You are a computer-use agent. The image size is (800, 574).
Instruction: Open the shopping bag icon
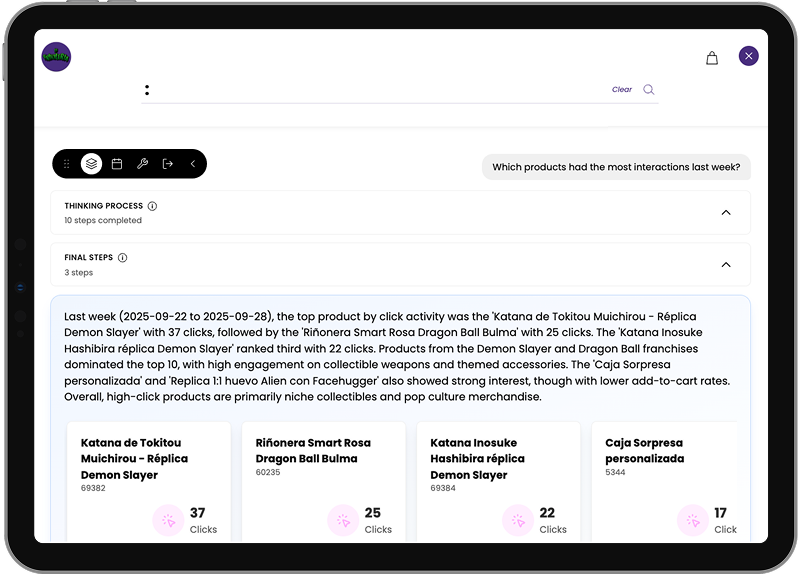coord(712,58)
